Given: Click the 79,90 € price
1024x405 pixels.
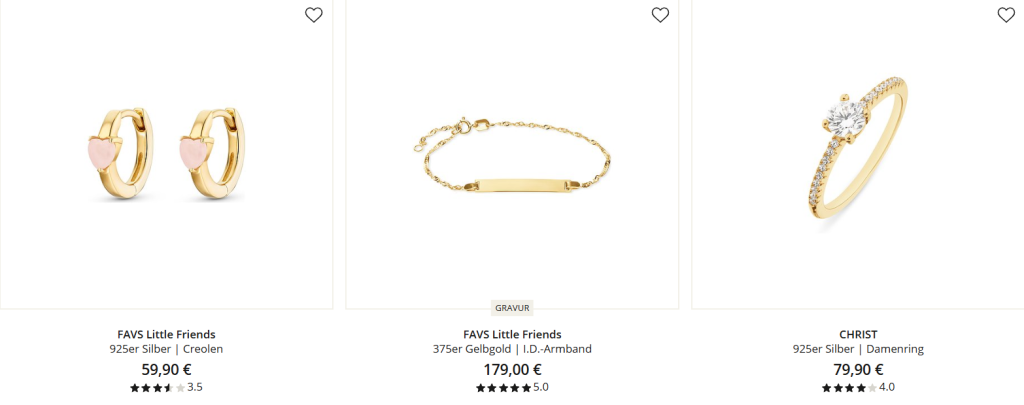Looking at the screenshot, I should click(858, 369).
